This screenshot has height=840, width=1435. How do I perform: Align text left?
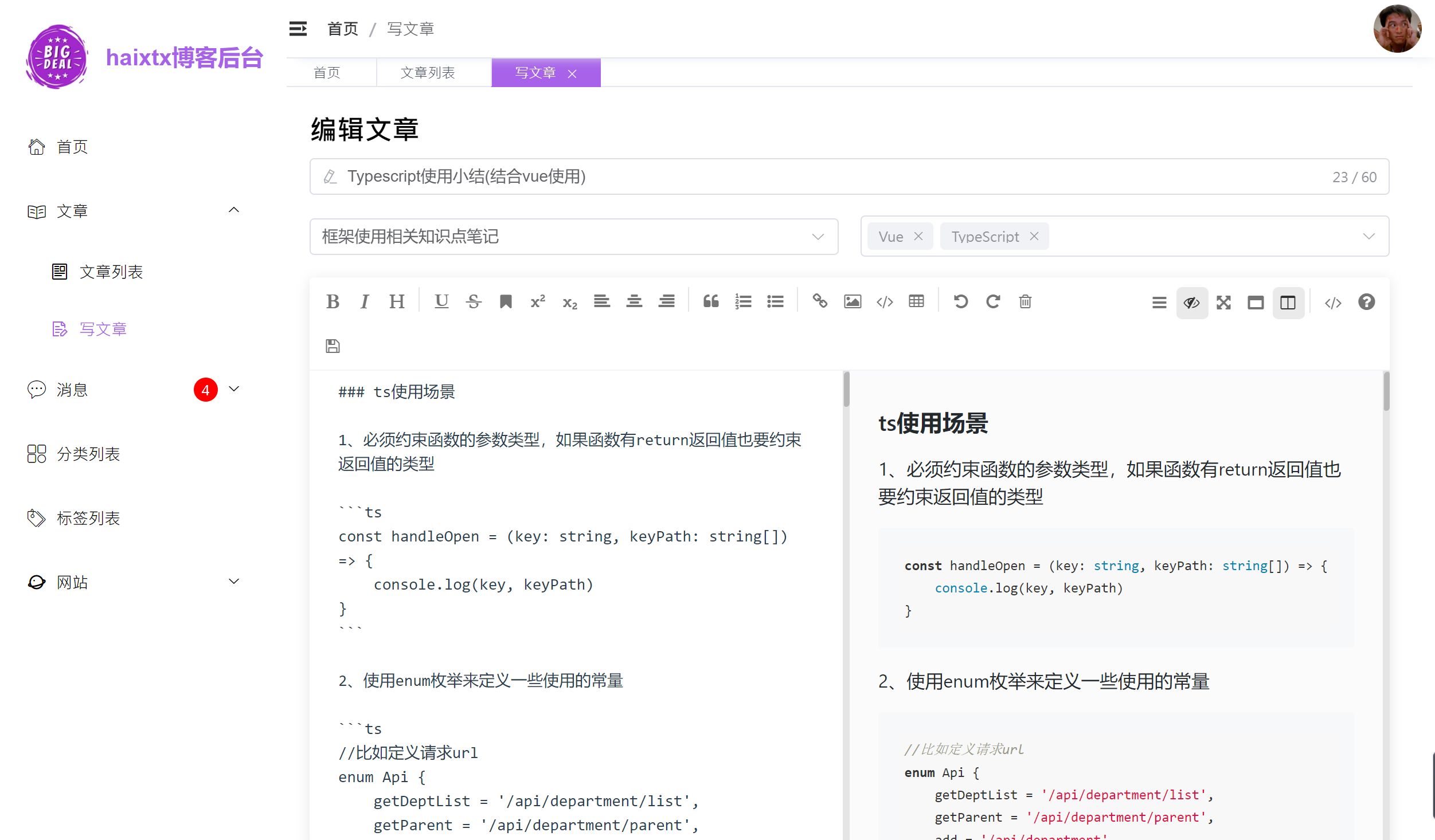[601, 301]
